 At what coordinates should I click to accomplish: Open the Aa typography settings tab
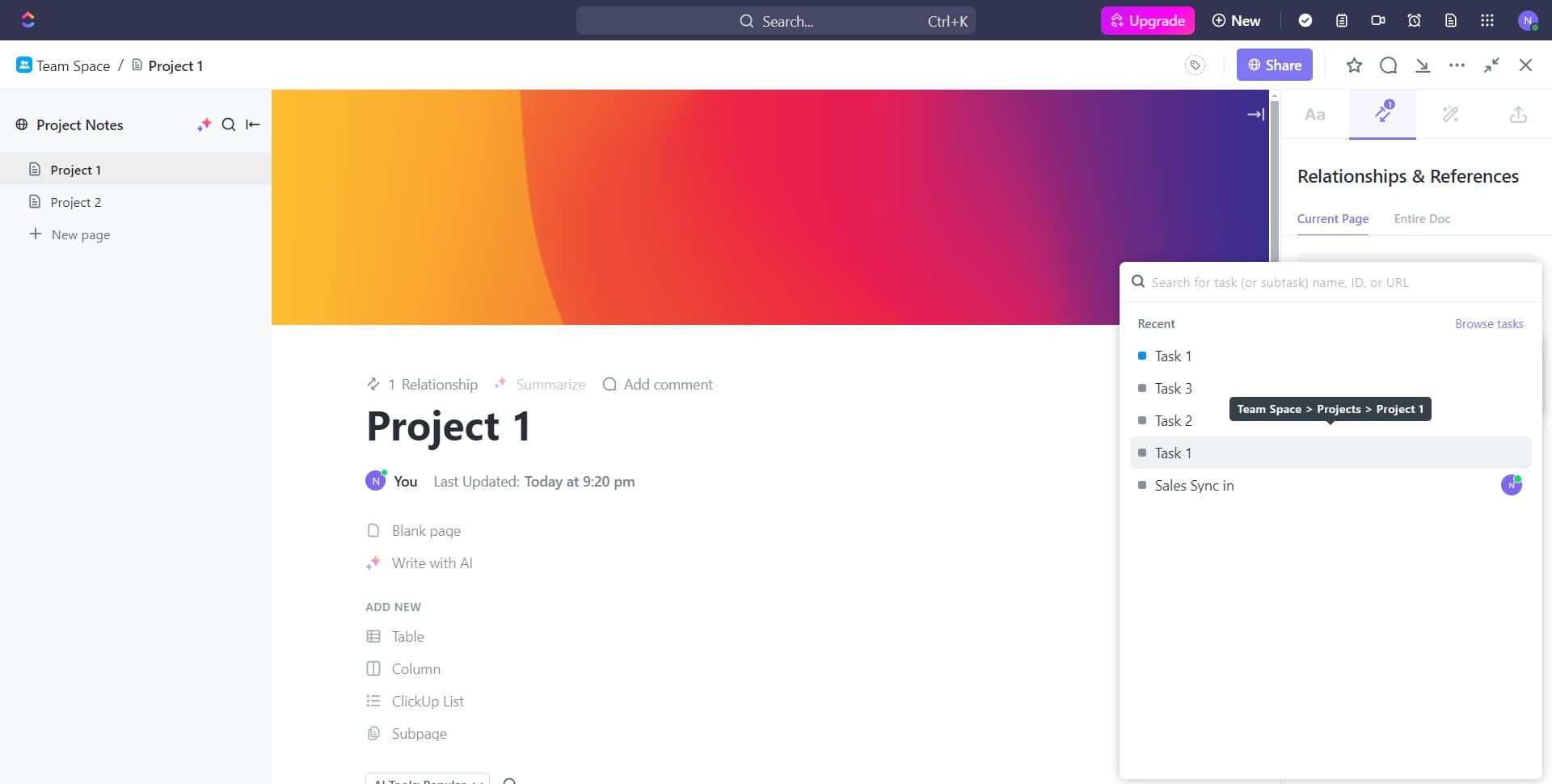1314,114
